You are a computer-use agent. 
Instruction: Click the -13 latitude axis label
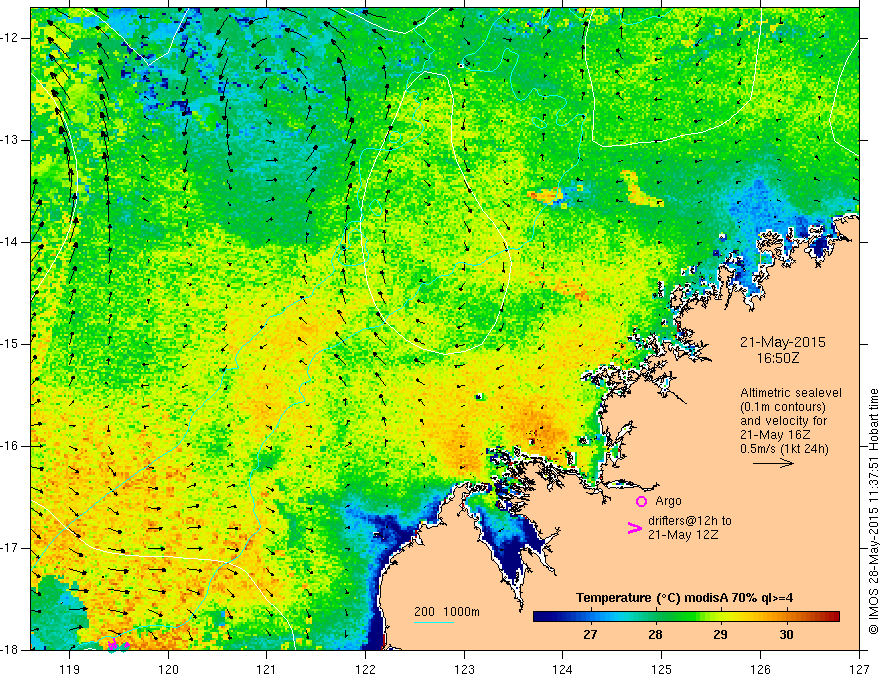pyautogui.click(x=10, y=140)
